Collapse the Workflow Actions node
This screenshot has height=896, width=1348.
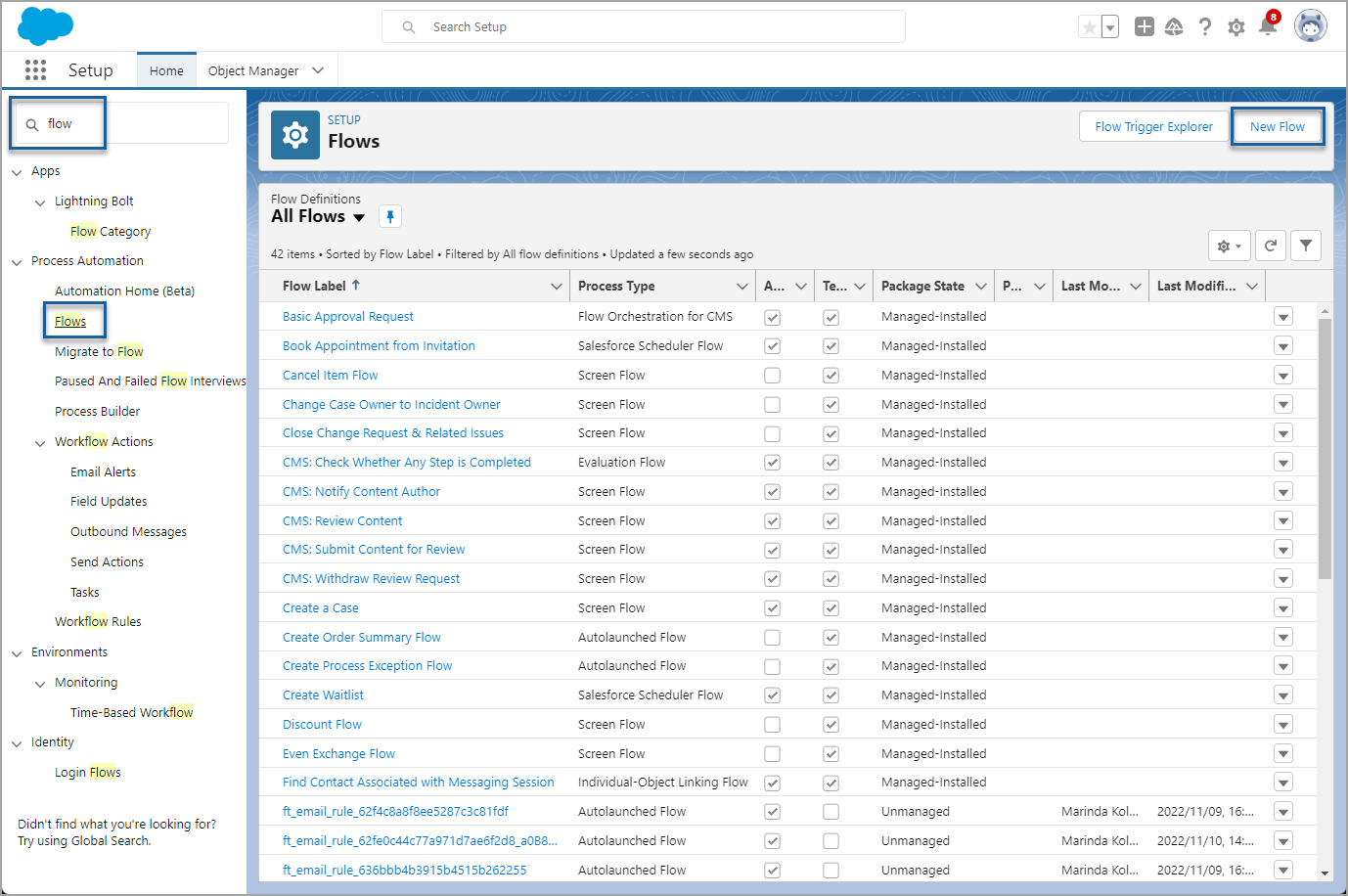tap(40, 443)
